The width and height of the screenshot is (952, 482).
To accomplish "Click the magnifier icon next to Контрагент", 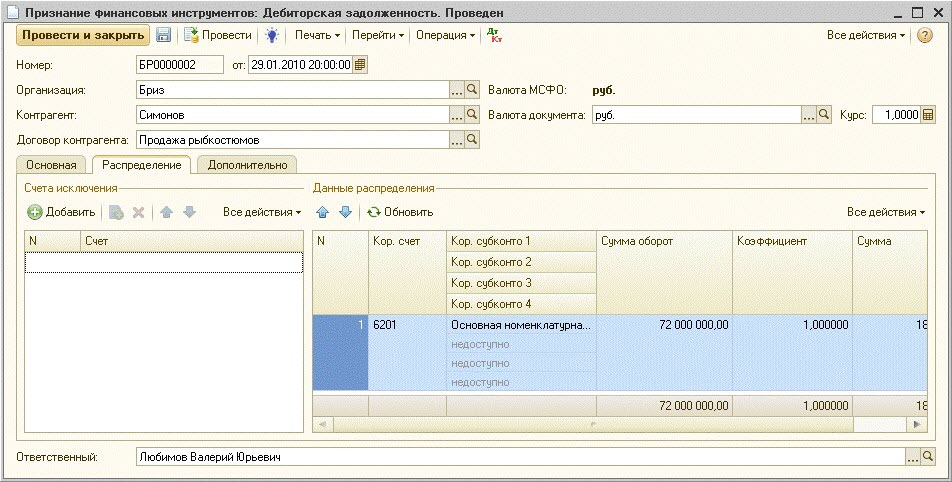I will 474,115.
